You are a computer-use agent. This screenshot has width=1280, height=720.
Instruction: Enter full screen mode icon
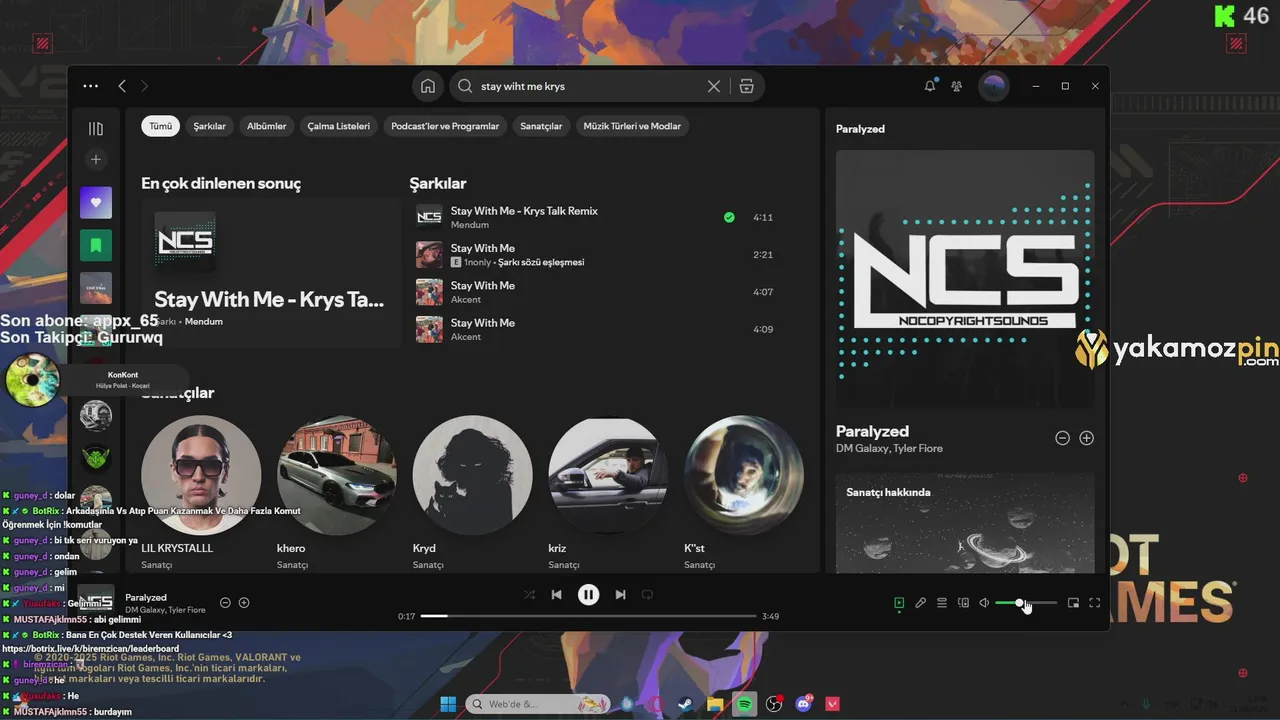pos(1094,603)
